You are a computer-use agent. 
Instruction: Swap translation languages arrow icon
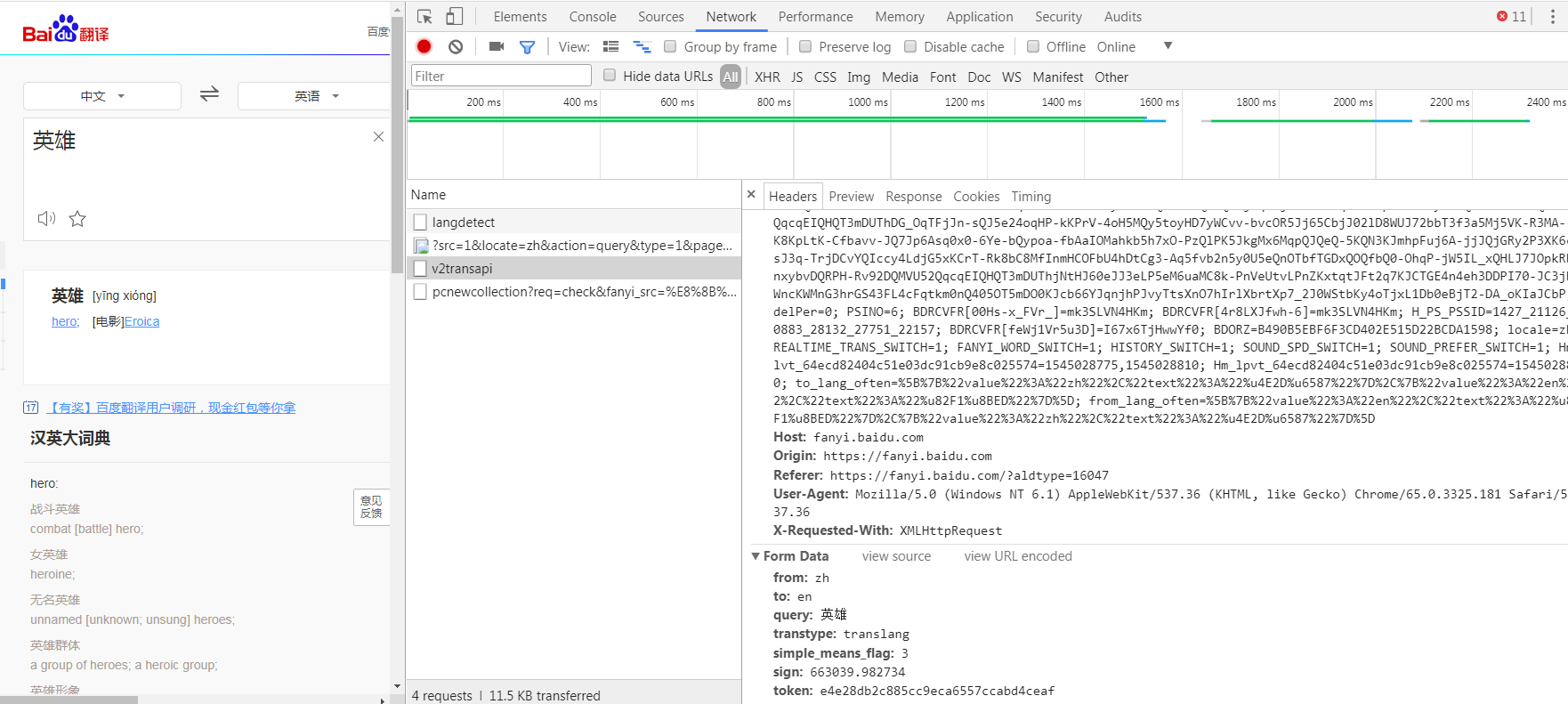point(209,94)
